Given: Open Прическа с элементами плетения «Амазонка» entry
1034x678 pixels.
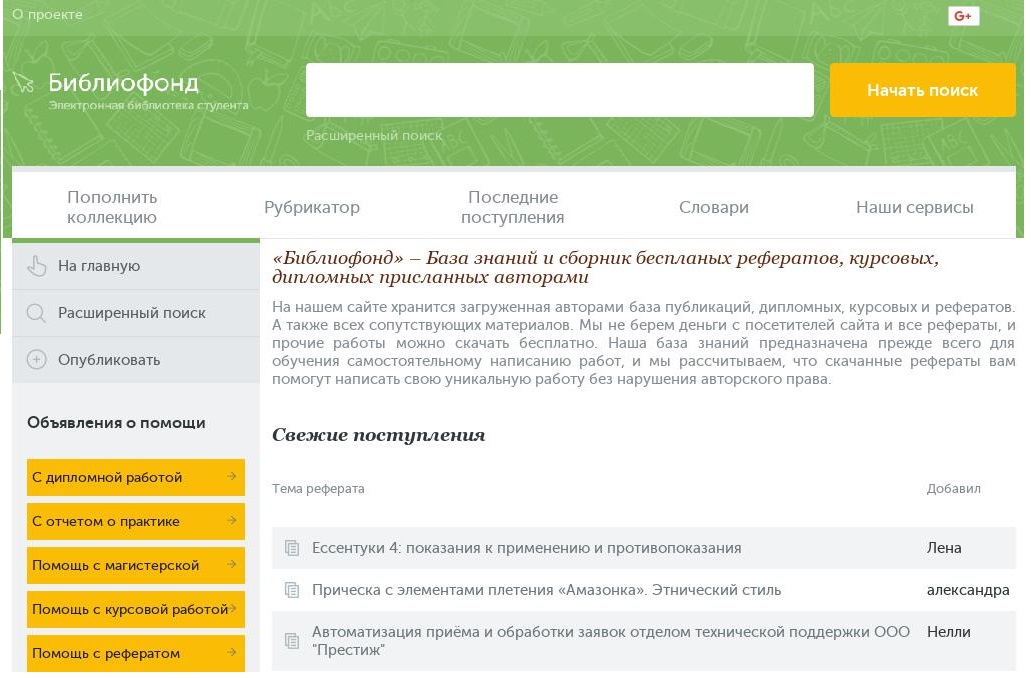Looking at the screenshot, I should [x=546, y=590].
